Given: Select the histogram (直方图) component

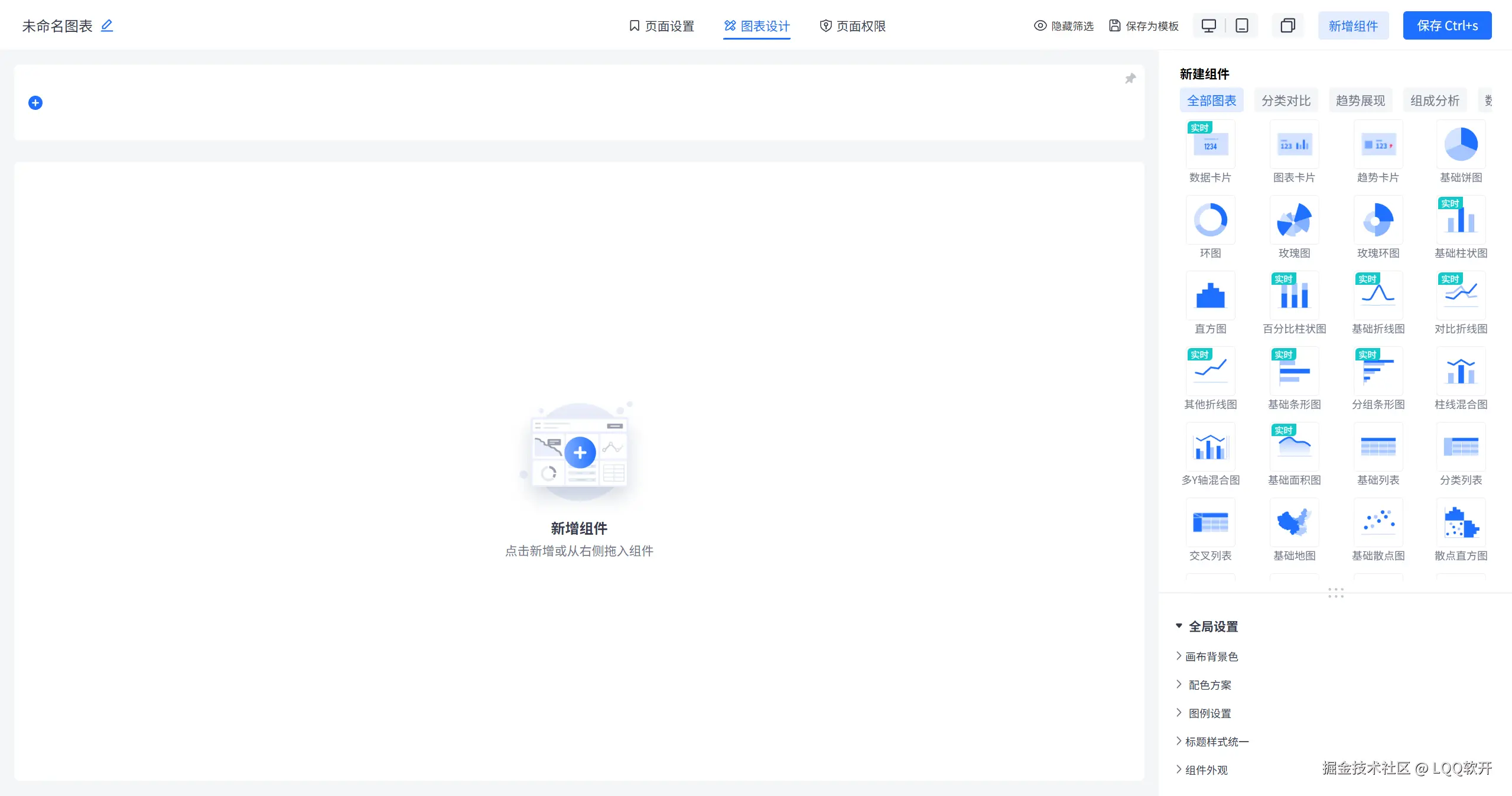Looking at the screenshot, I should pos(1210,296).
